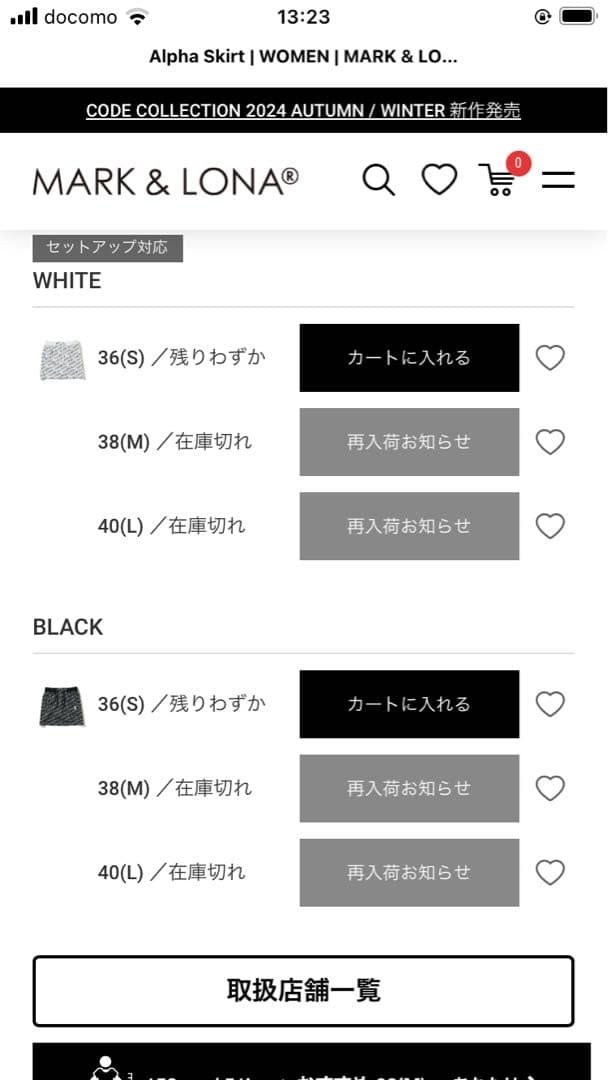Viewport: 608px width, 1080px height.
Task: Expand the page title Alpha Skirt header
Action: point(303,56)
